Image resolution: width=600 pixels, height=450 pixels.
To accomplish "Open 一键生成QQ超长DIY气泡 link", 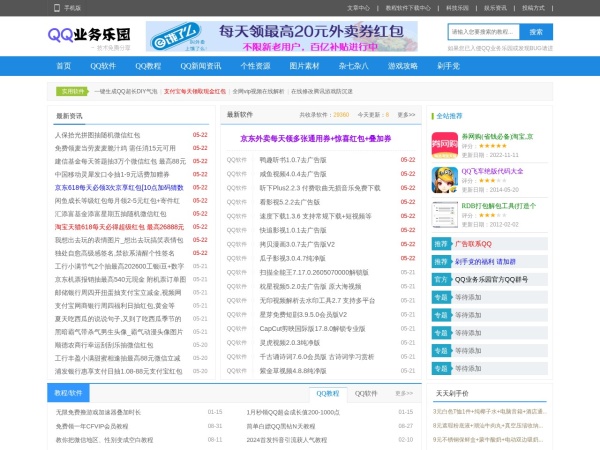I will click(126, 91).
